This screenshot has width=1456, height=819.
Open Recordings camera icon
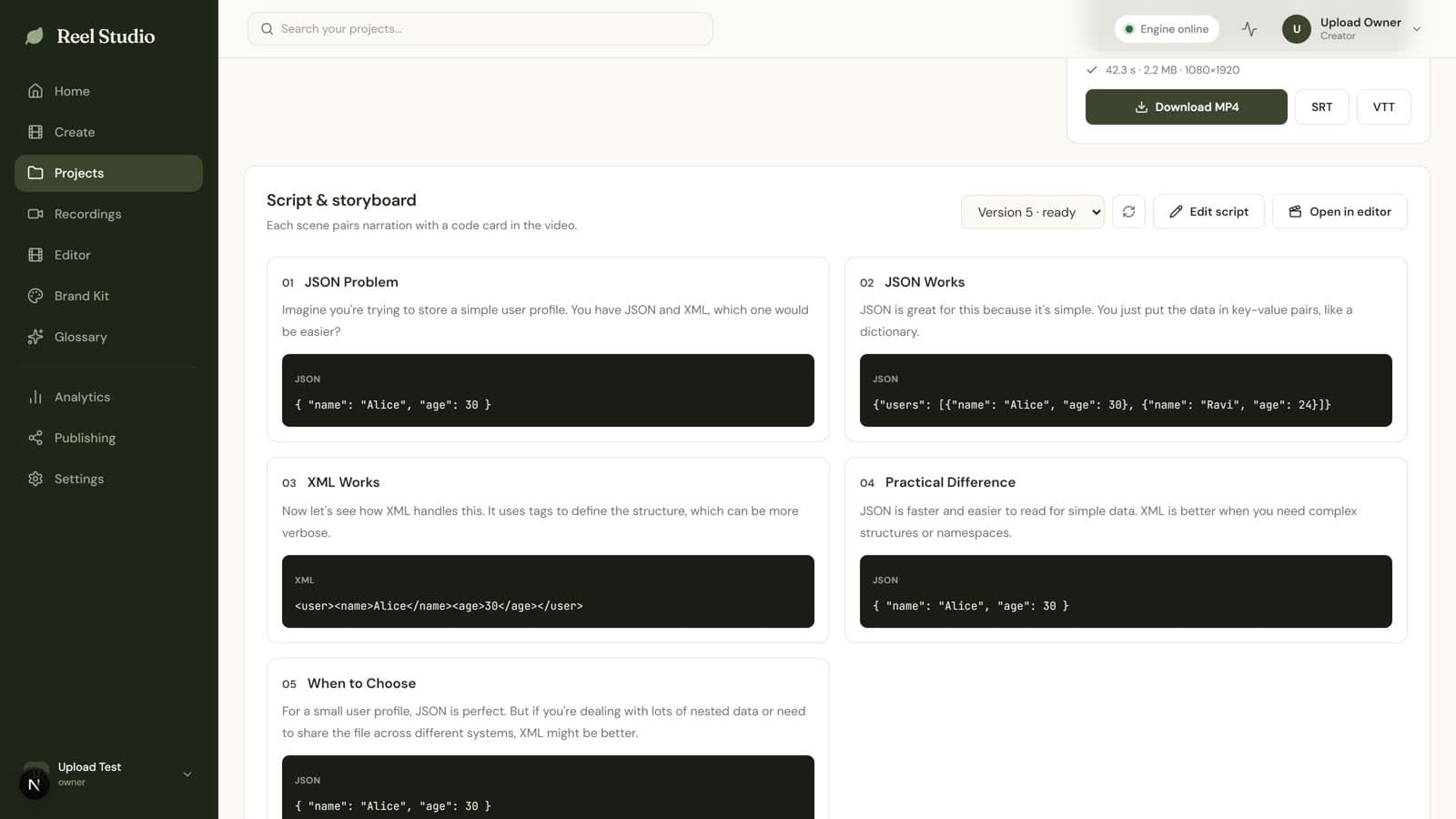click(35, 214)
